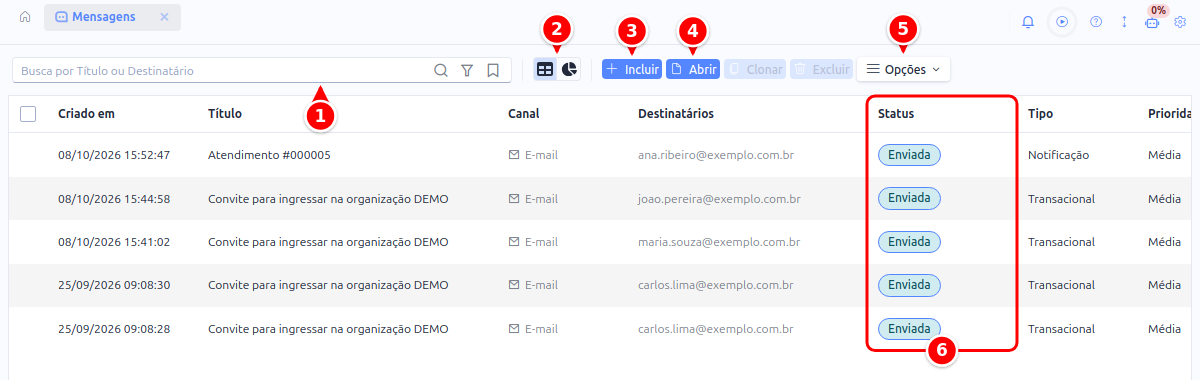1200x380 pixels.
Task: Close the Mensagens tab
Action: (164, 17)
